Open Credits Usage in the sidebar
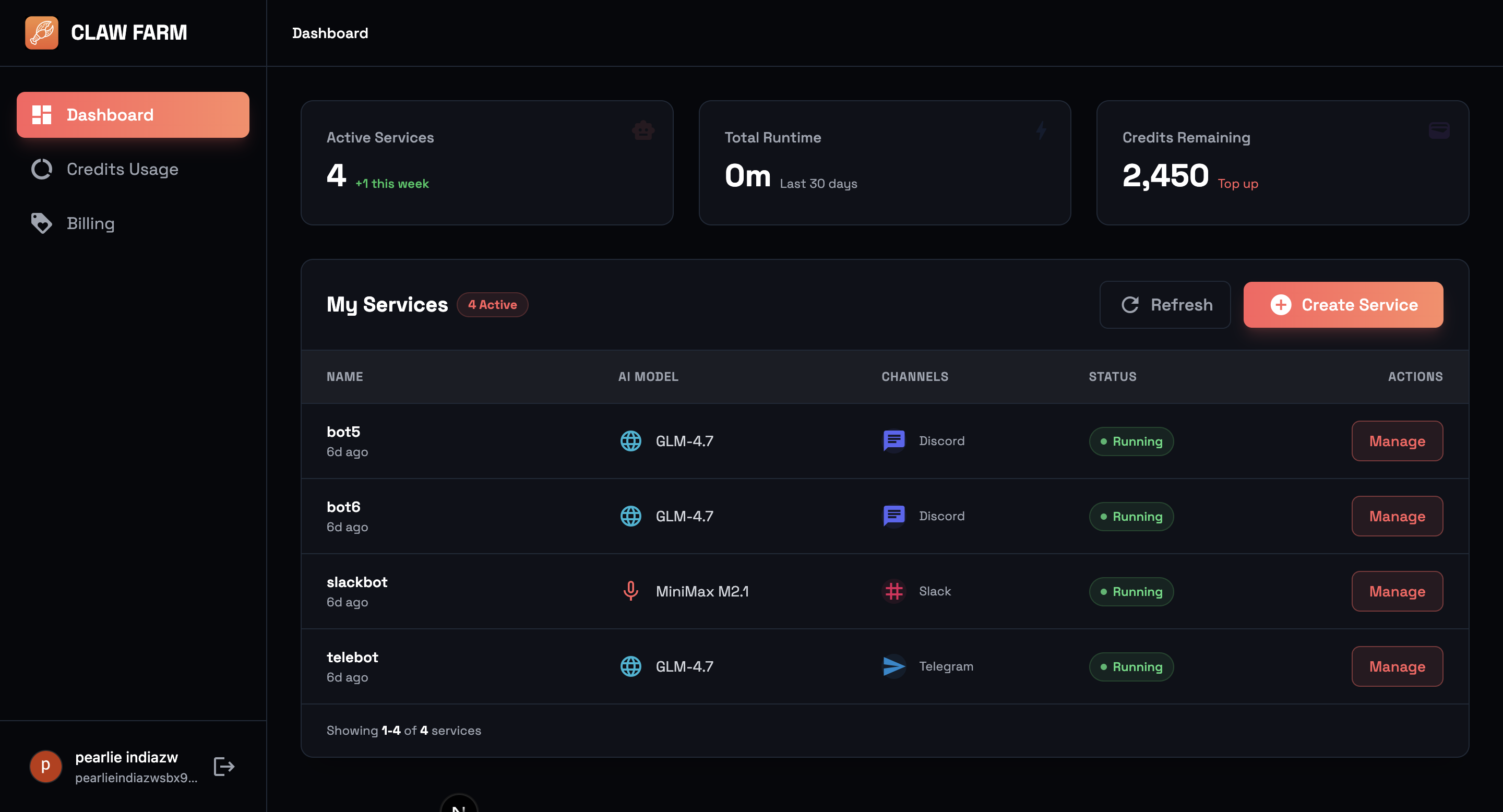The image size is (1503, 812). 133,169
